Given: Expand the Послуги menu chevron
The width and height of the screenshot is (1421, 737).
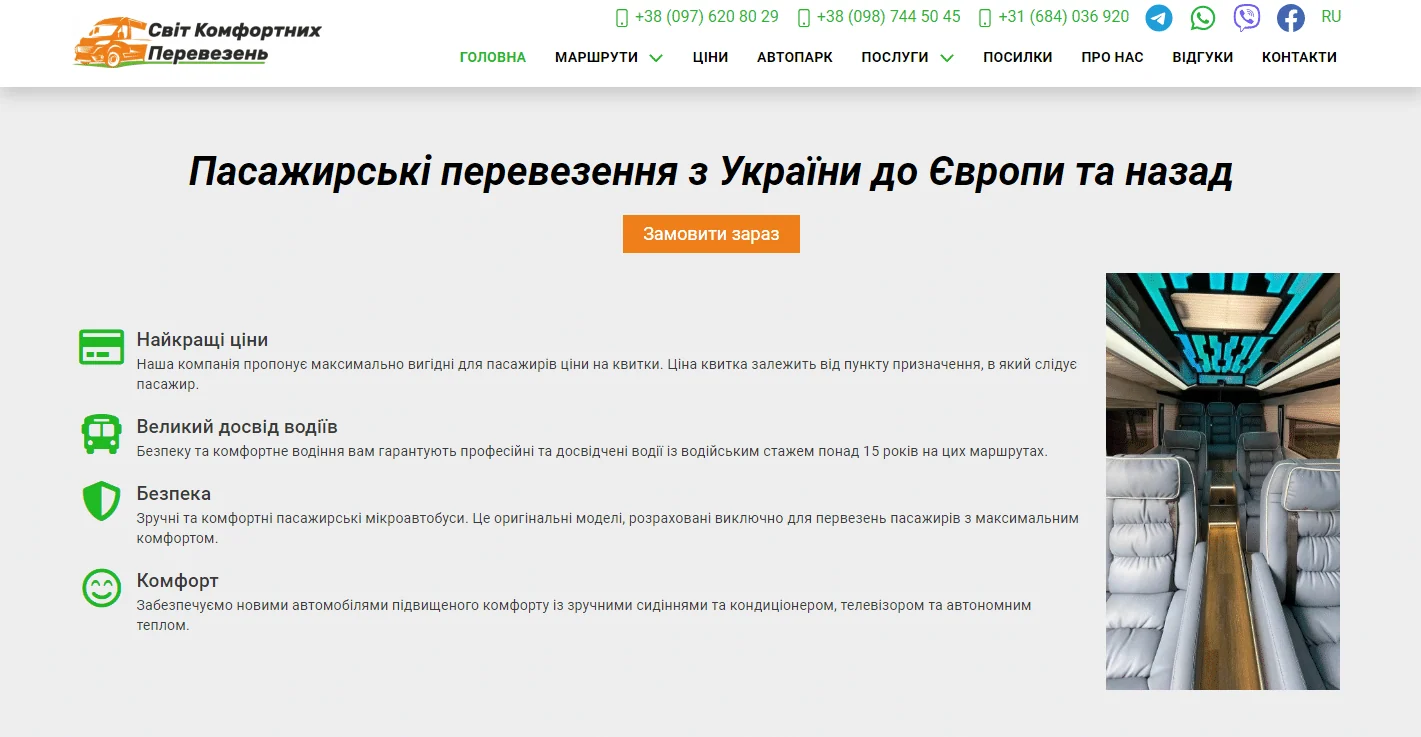Looking at the screenshot, I should coord(947,58).
